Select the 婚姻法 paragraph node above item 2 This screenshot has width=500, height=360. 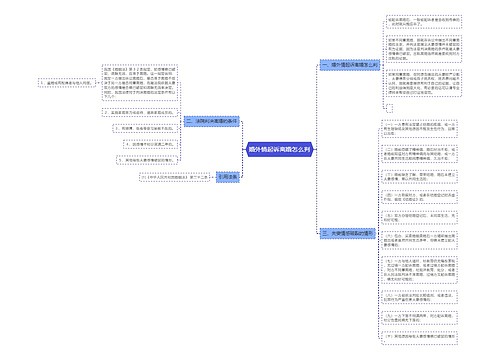pyautogui.click(x=140, y=83)
